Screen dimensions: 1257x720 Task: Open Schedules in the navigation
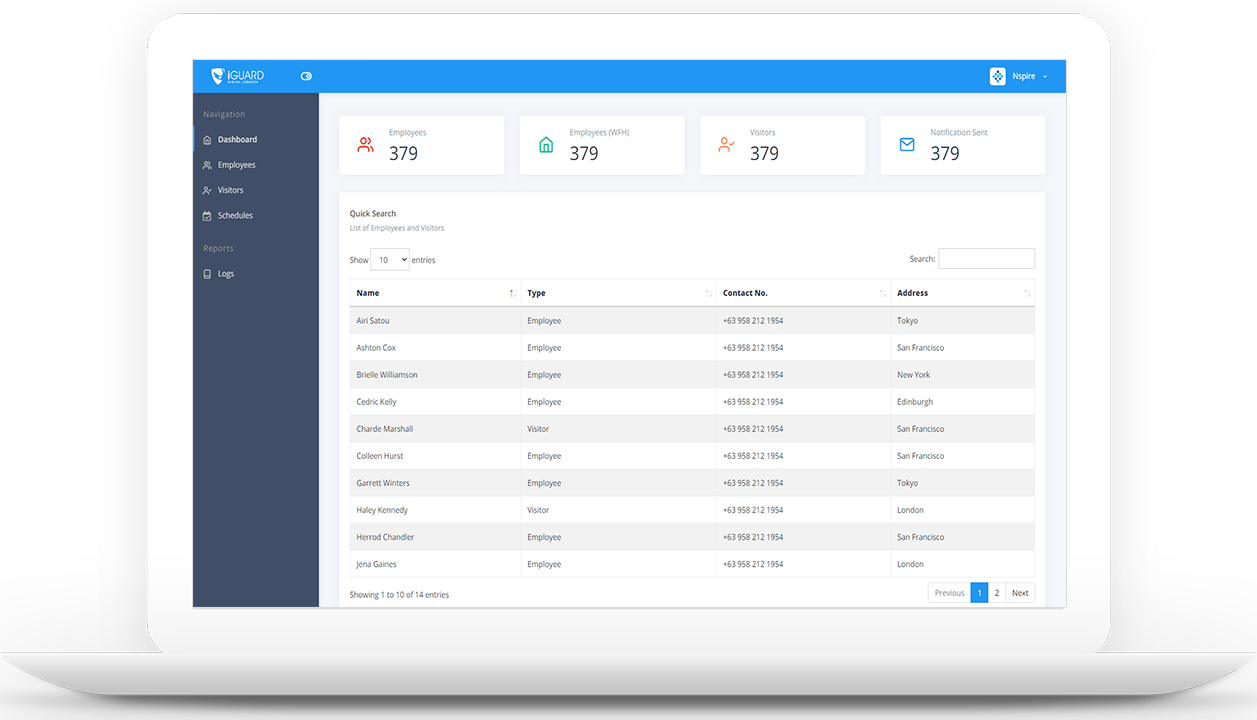click(x=235, y=216)
